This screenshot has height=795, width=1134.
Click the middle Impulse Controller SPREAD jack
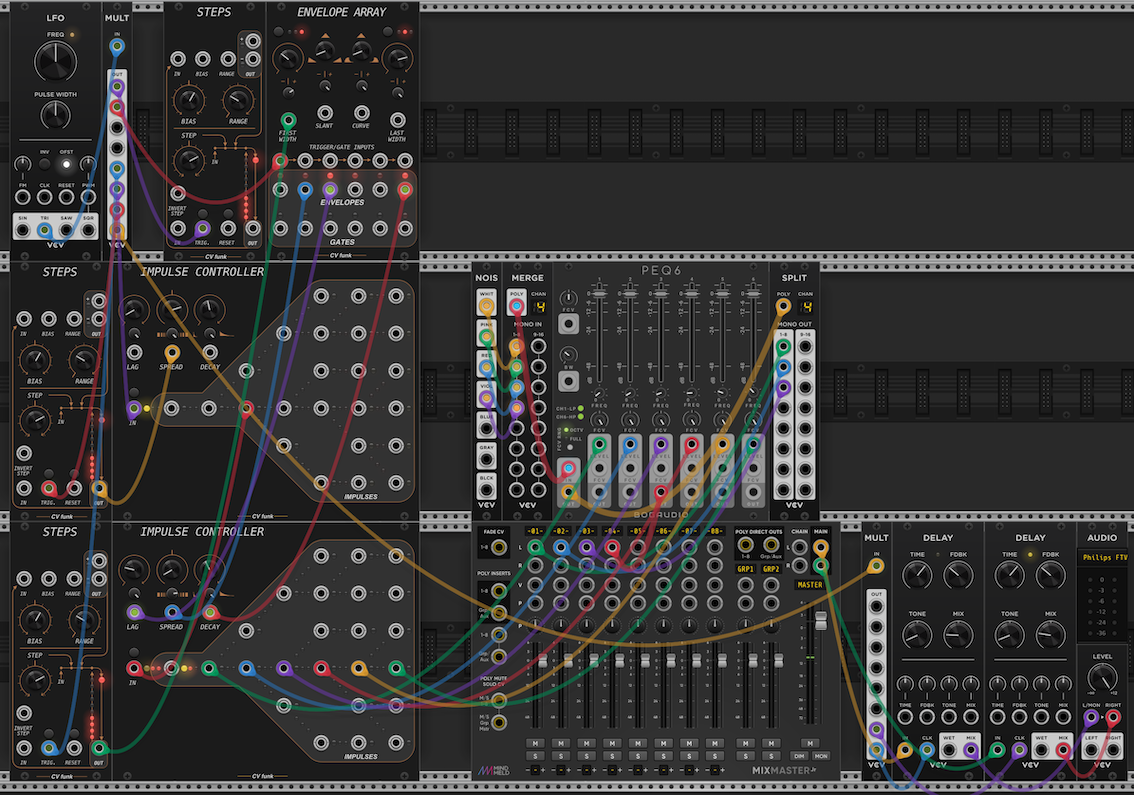coord(171,353)
